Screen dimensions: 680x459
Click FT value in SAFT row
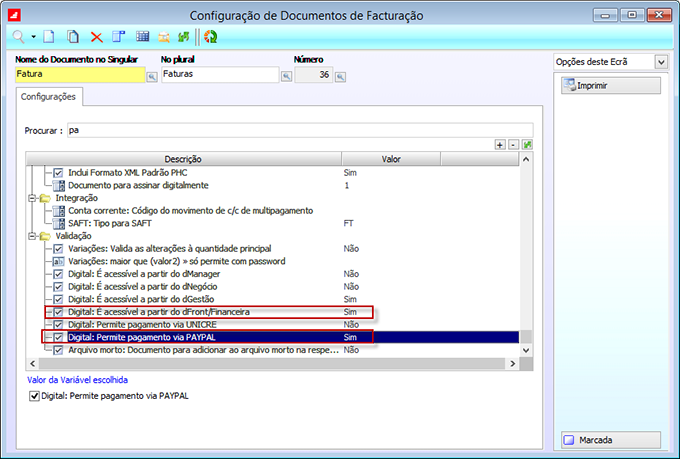[348, 223]
